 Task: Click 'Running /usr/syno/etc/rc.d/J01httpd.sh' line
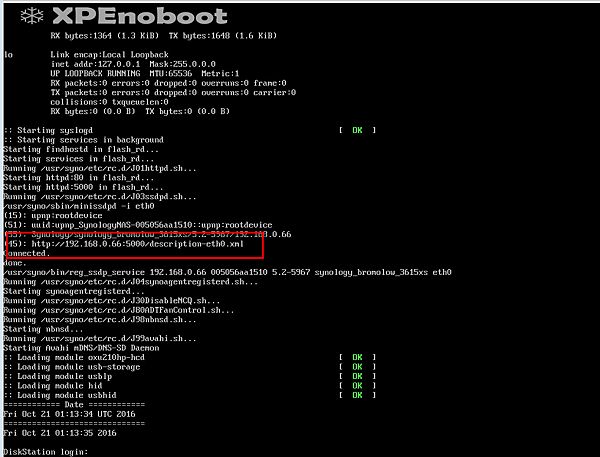click(x=100, y=168)
